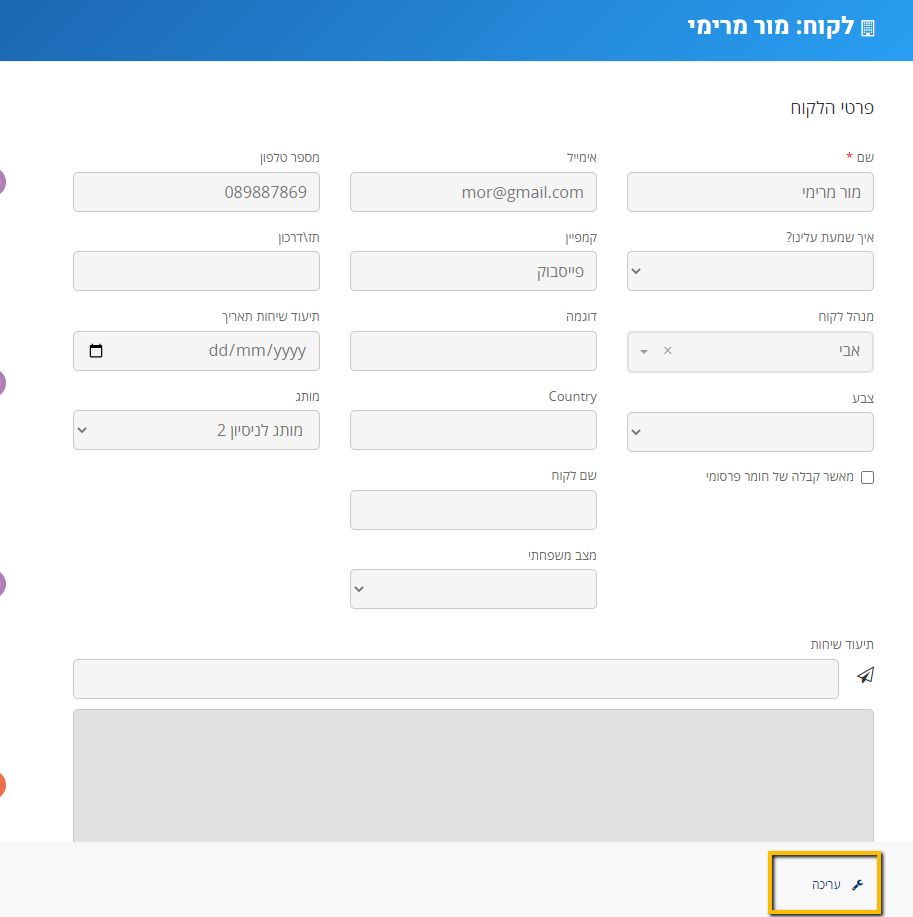Click the building icon in the header
The width and height of the screenshot is (913, 917).
click(x=867, y=28)
